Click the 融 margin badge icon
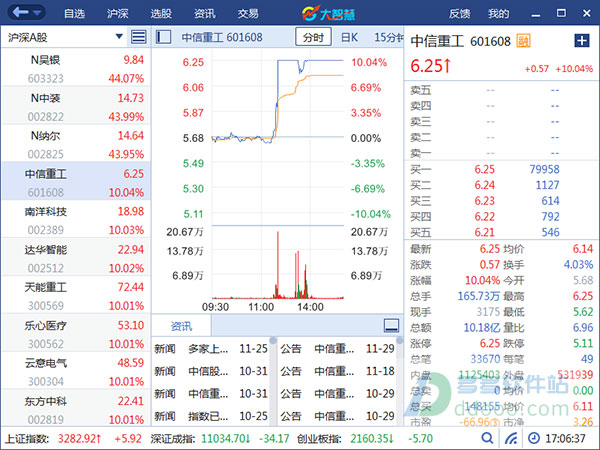This screenshot has width=600, height=450. pos(523,41)
